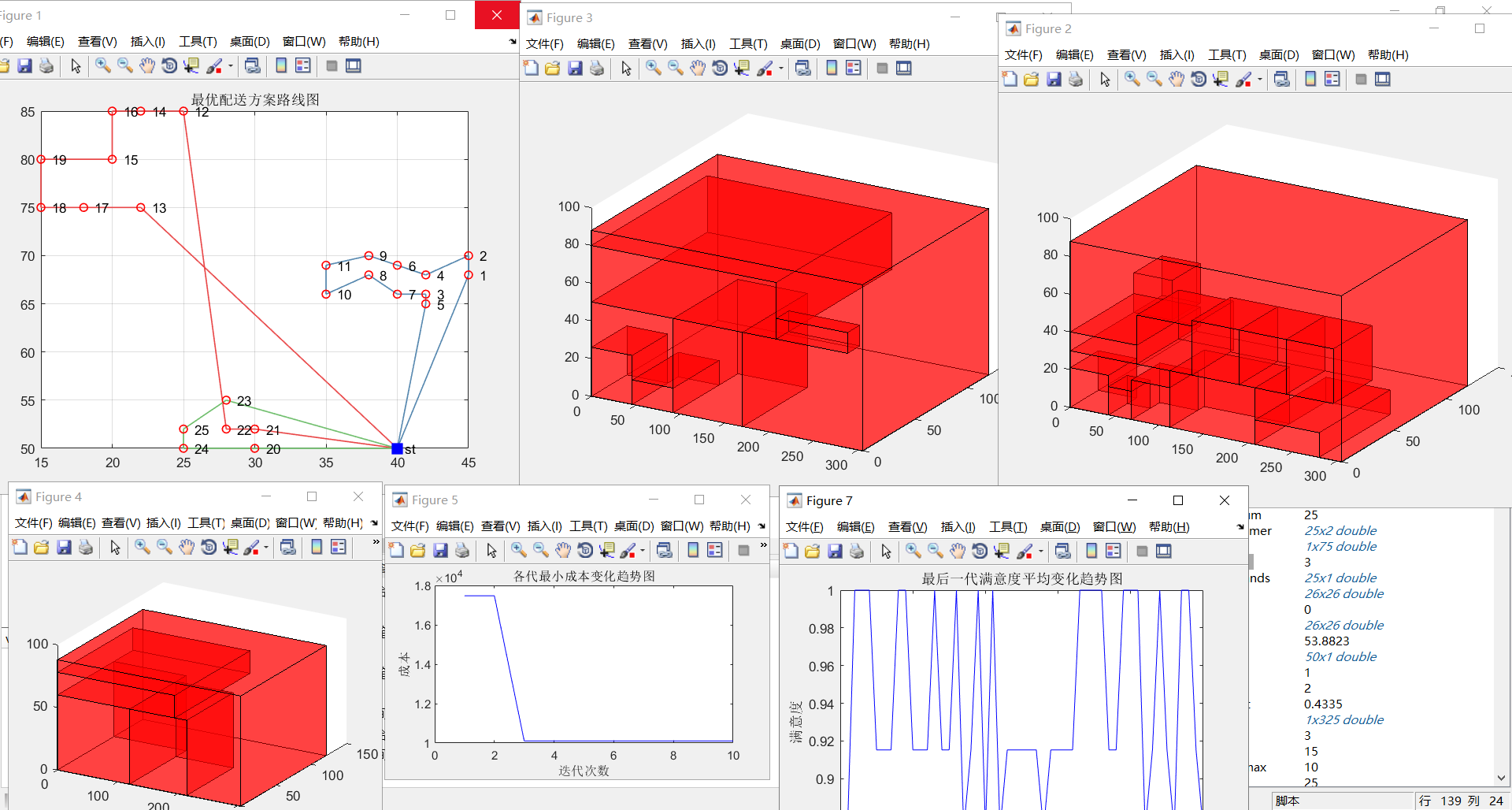Open the 50x1 double workspace variable
The width and height of the screenshot is (1512, 810).
click(x=1341, y=656)
